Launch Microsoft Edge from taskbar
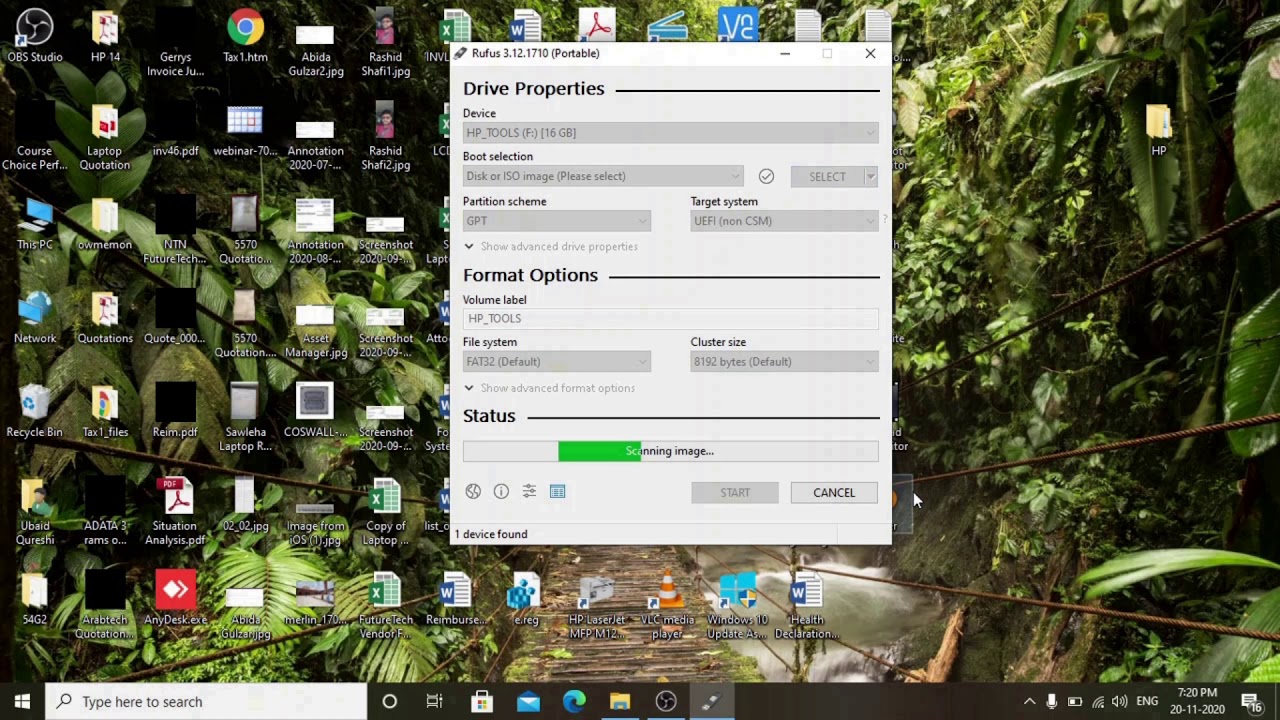The image size is (1280, 720). 574,701
